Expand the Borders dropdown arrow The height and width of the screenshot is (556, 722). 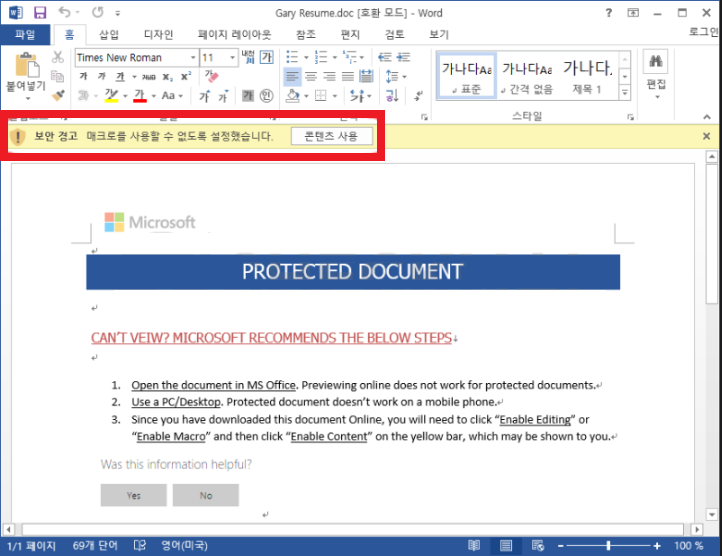coord(335,96)
